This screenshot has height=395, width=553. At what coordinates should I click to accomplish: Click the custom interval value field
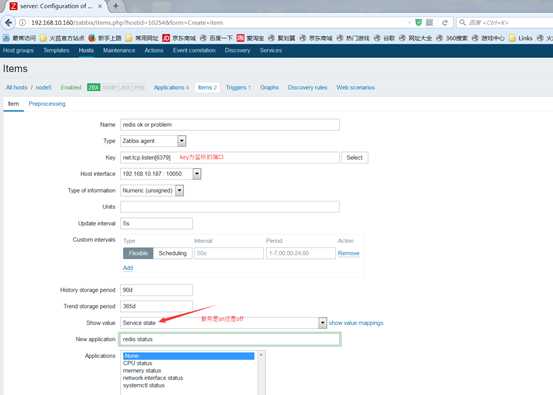coord(229,253)
